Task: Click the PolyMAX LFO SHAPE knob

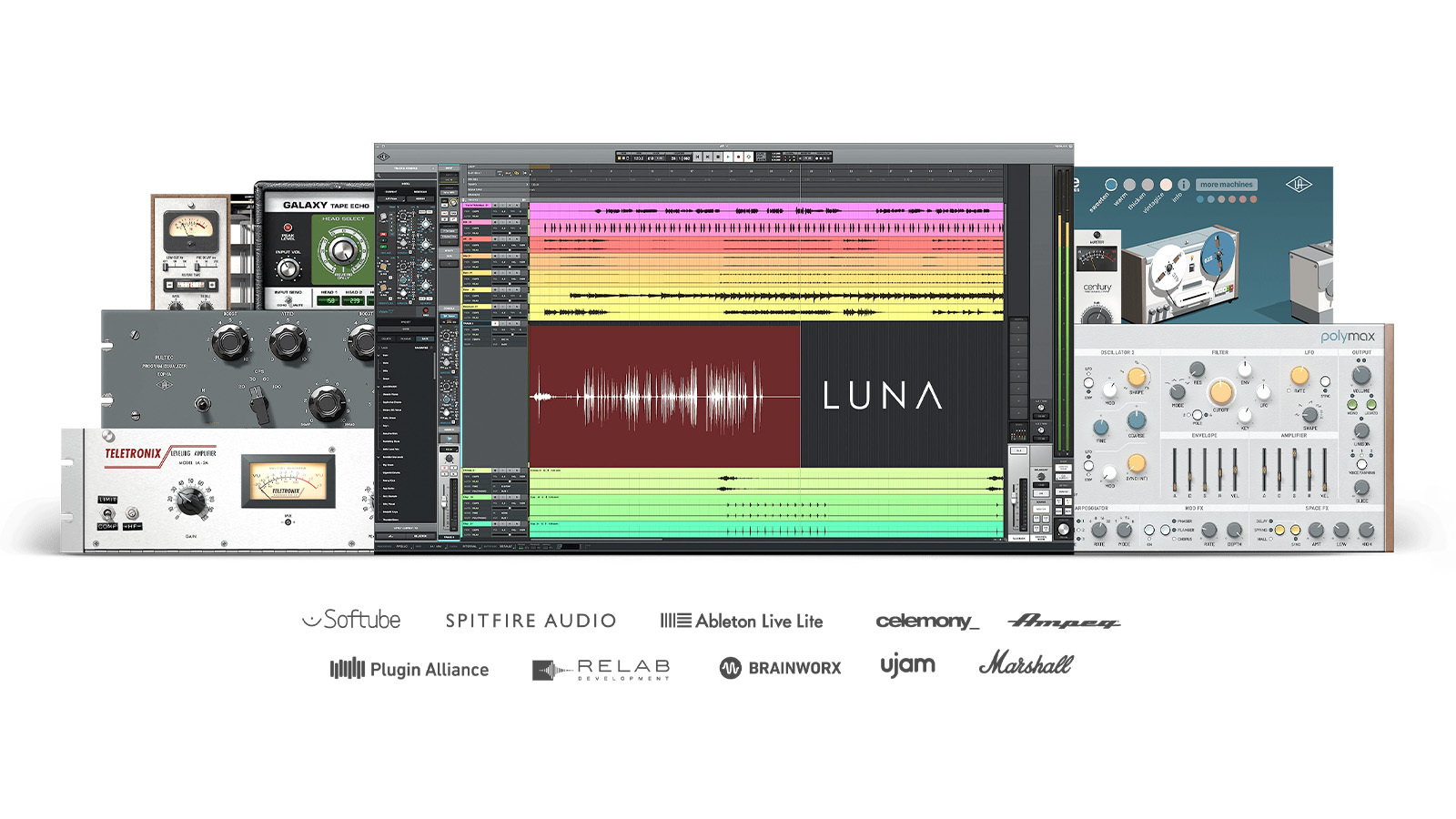Action: (1310, 415)
